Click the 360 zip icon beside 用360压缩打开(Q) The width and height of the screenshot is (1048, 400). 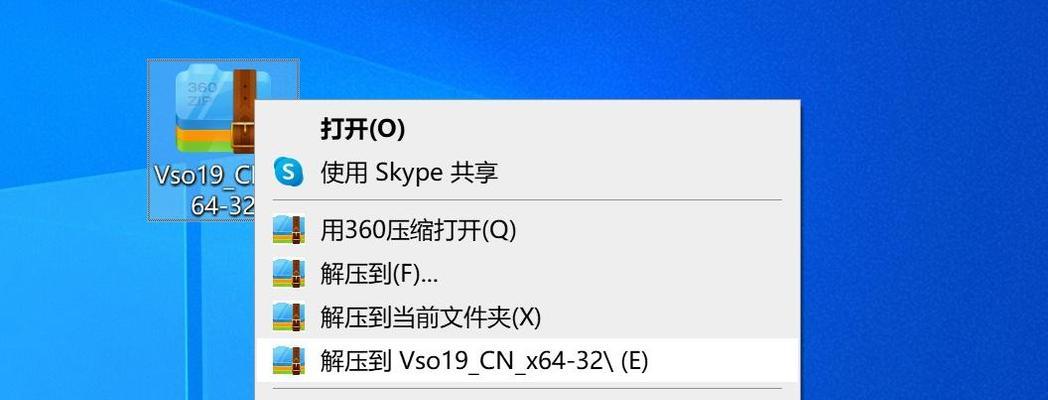pos(288,230)
